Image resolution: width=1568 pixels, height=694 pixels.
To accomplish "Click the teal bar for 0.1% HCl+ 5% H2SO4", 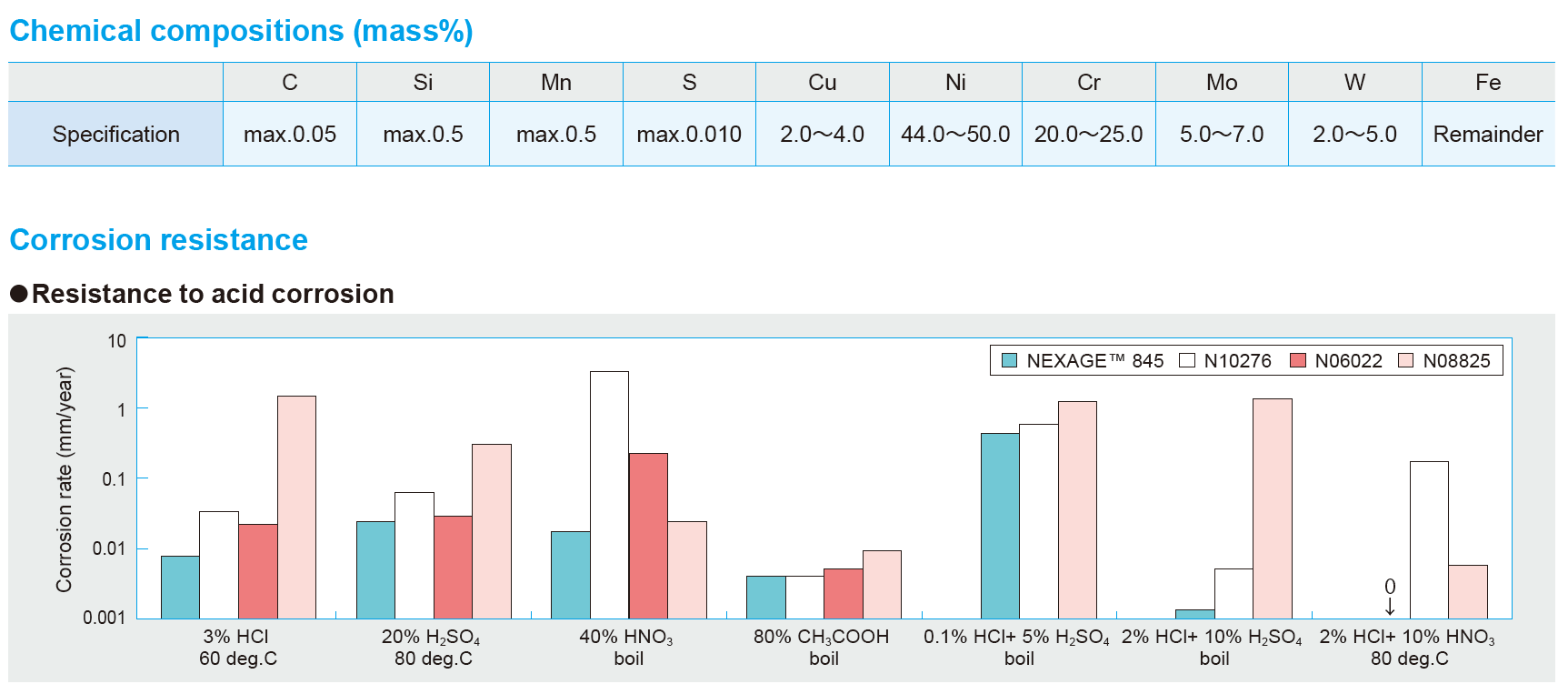I will coord(1000,526).
